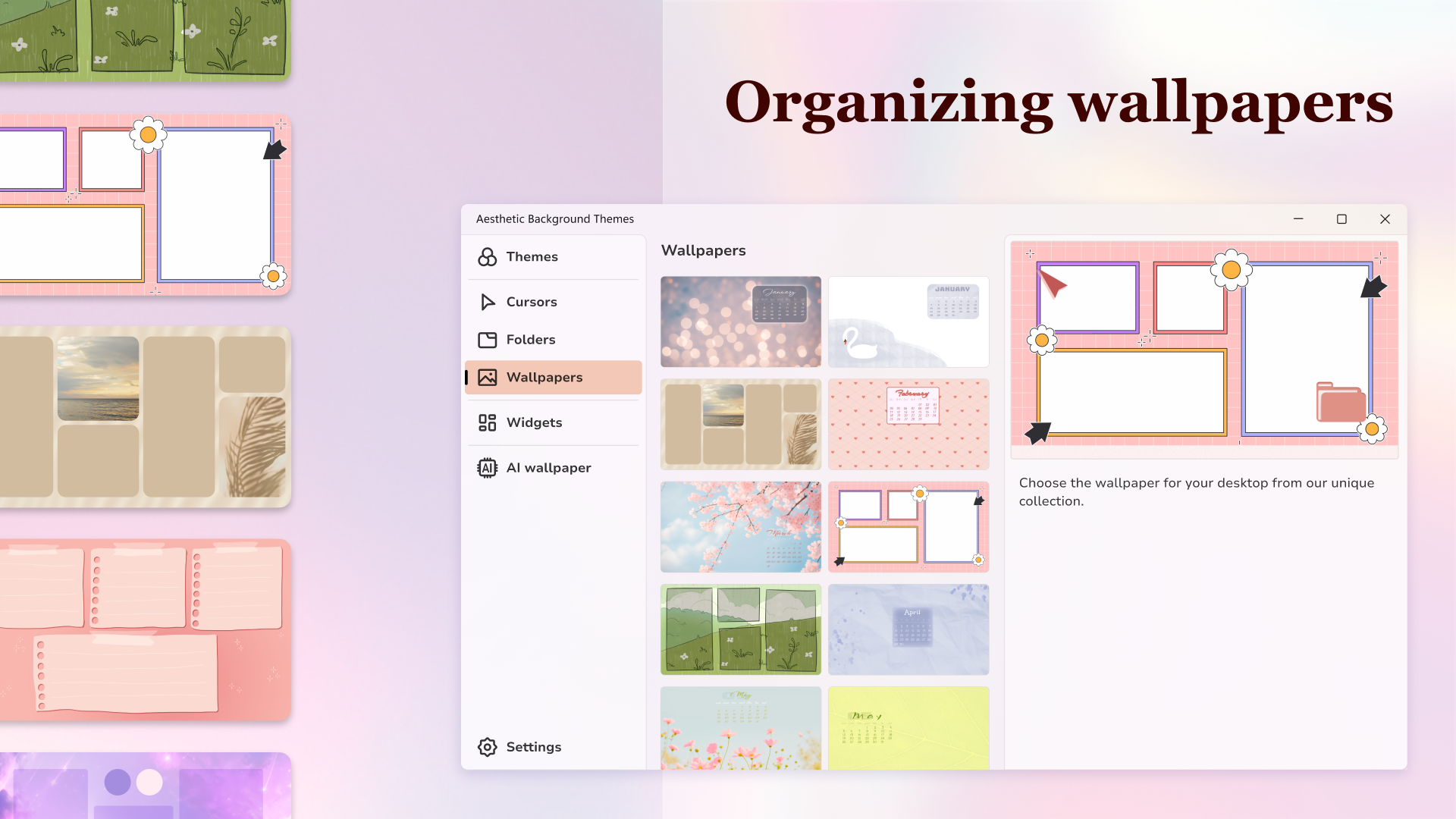1456x819 pixels.
Task: Navigate to AI wallpaper
Action: tap(548, 467)
